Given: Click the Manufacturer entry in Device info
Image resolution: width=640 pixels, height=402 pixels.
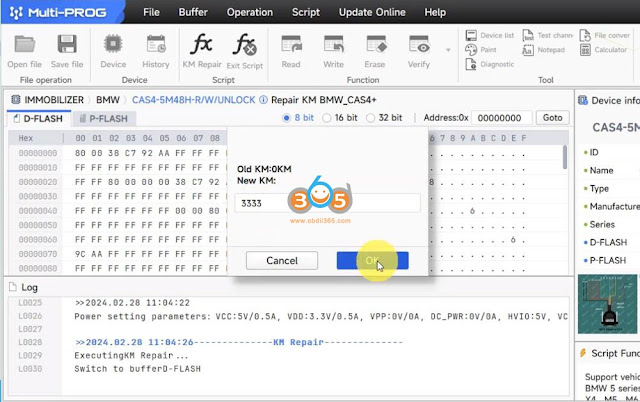Looking at the screenshot, I should (x=614, y=207).
